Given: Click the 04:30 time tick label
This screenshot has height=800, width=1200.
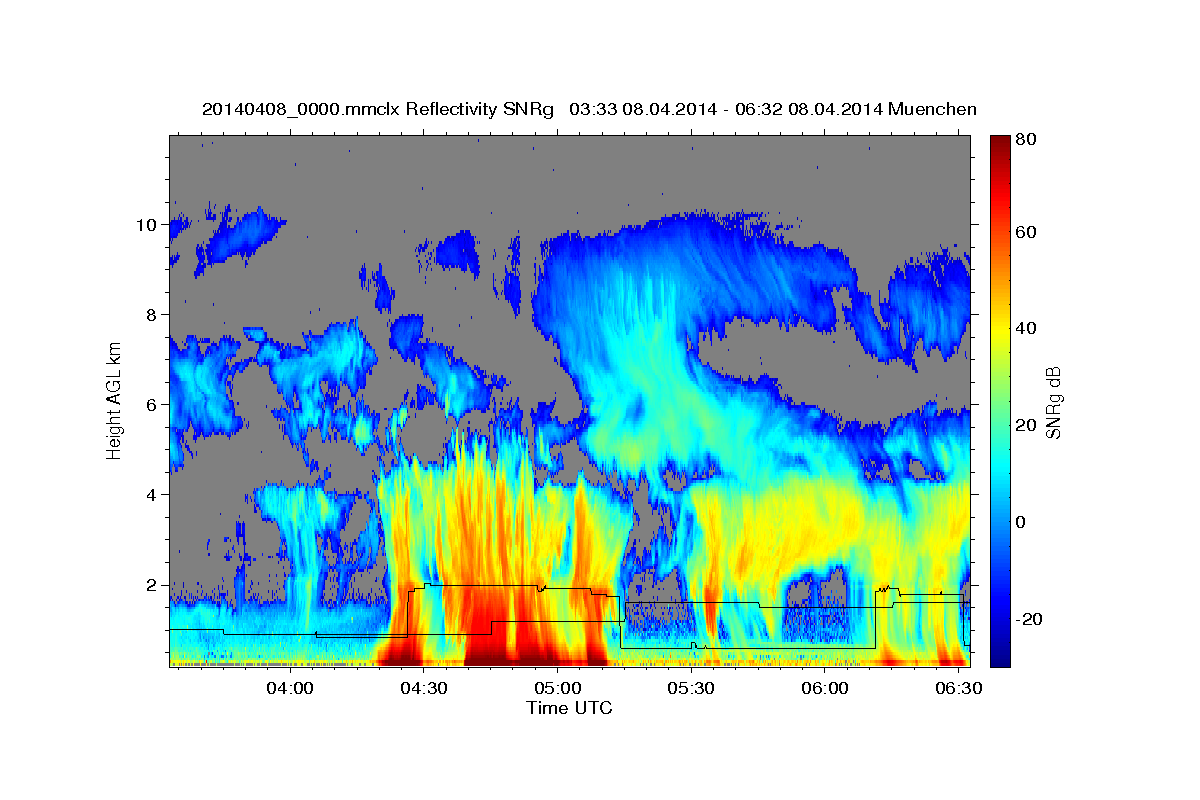Looking at the screenshot, I should 424,689.
